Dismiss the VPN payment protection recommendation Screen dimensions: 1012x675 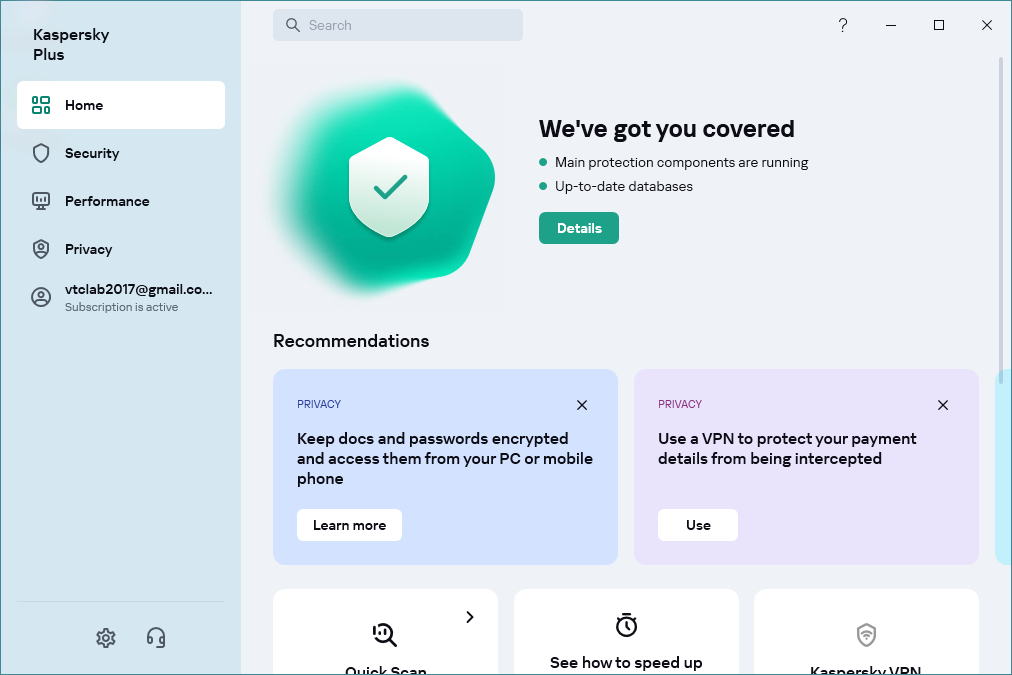pyautogui.click(x=942, y=405)
